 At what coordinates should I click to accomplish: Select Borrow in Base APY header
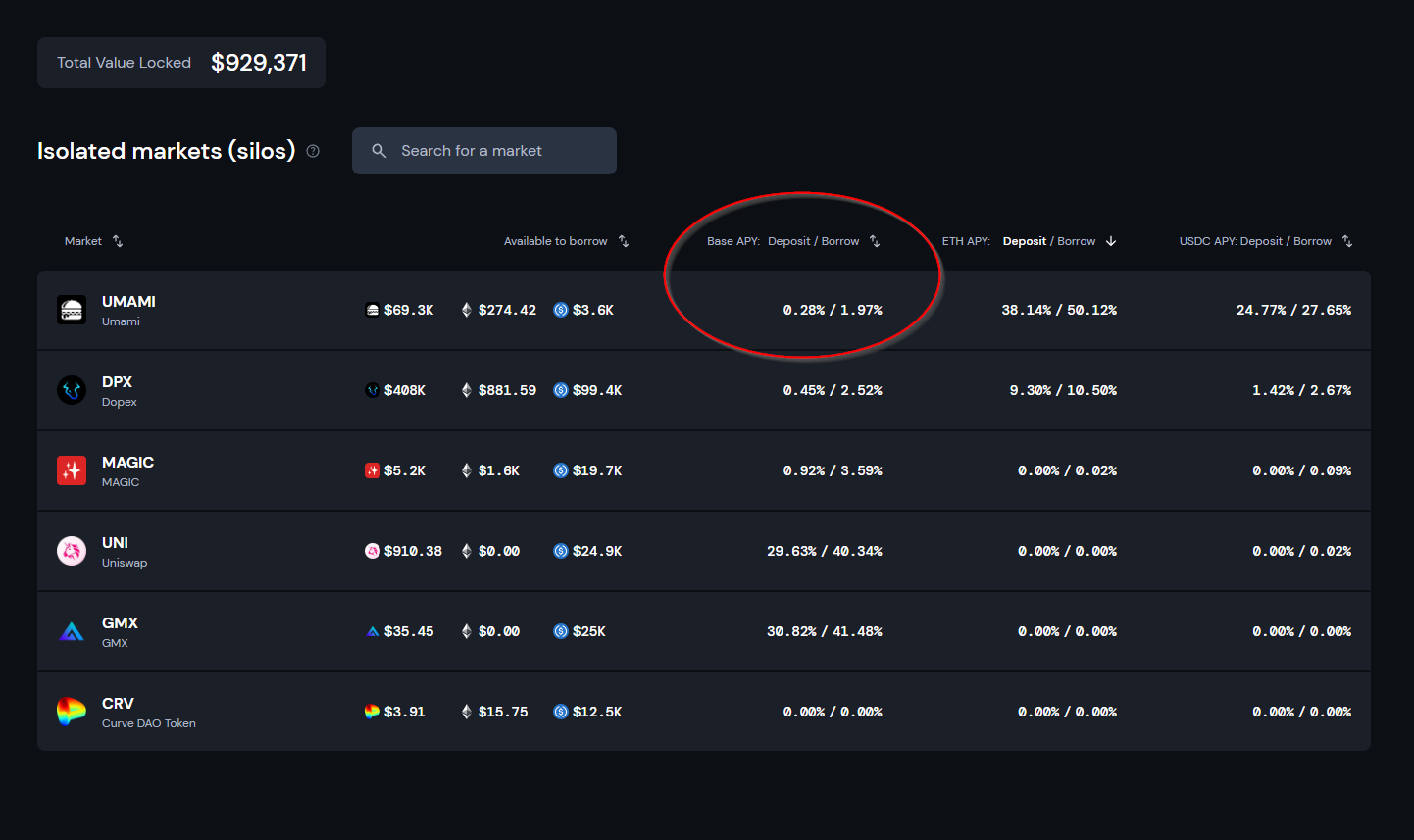pyautogui.click(x=840, y=241)
